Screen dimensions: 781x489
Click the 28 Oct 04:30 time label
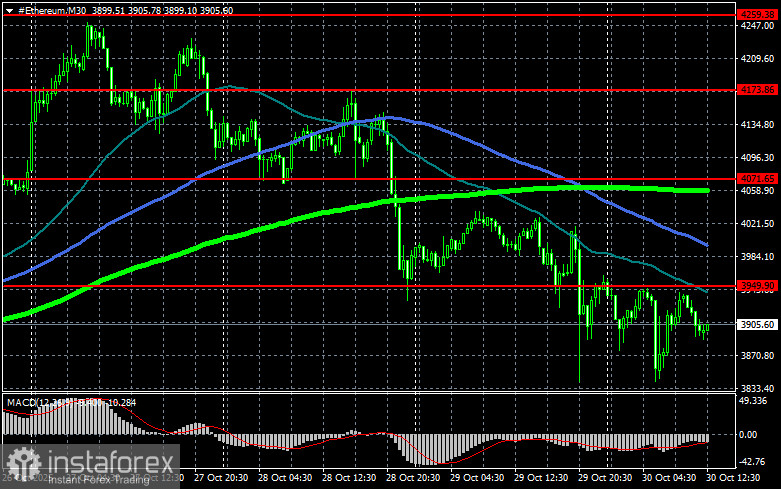pyautogui.click(x=285, y=478)
